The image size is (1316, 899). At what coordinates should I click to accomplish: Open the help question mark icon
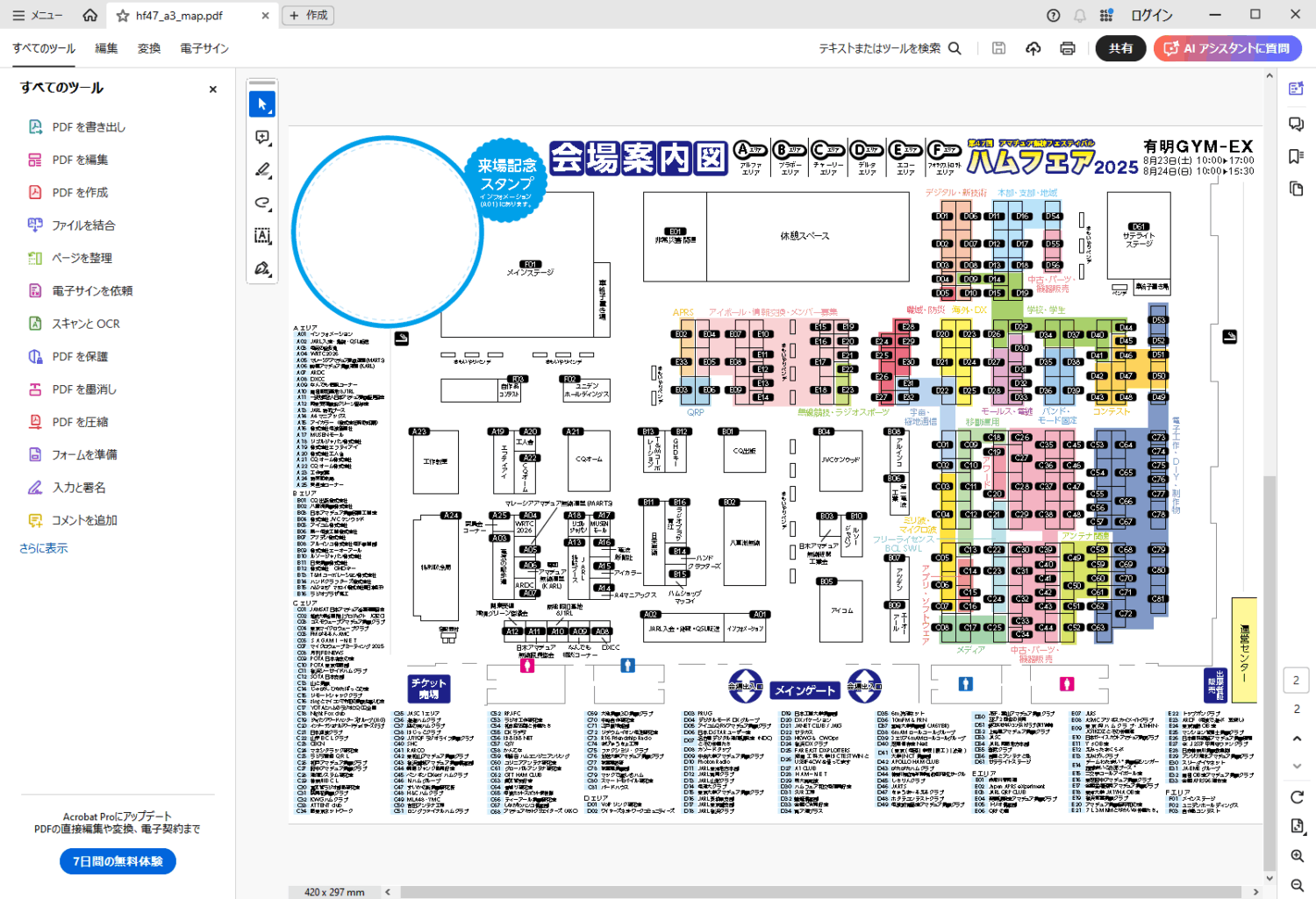click(x=1054, y=15)
